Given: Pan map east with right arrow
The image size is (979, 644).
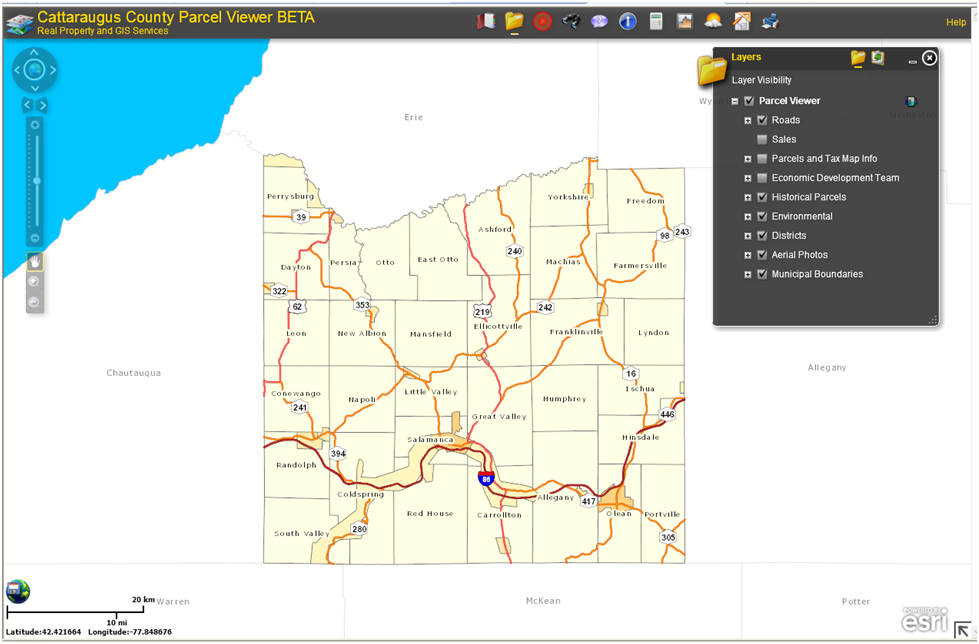Looking at the screenshot, I should pos(52,70).
